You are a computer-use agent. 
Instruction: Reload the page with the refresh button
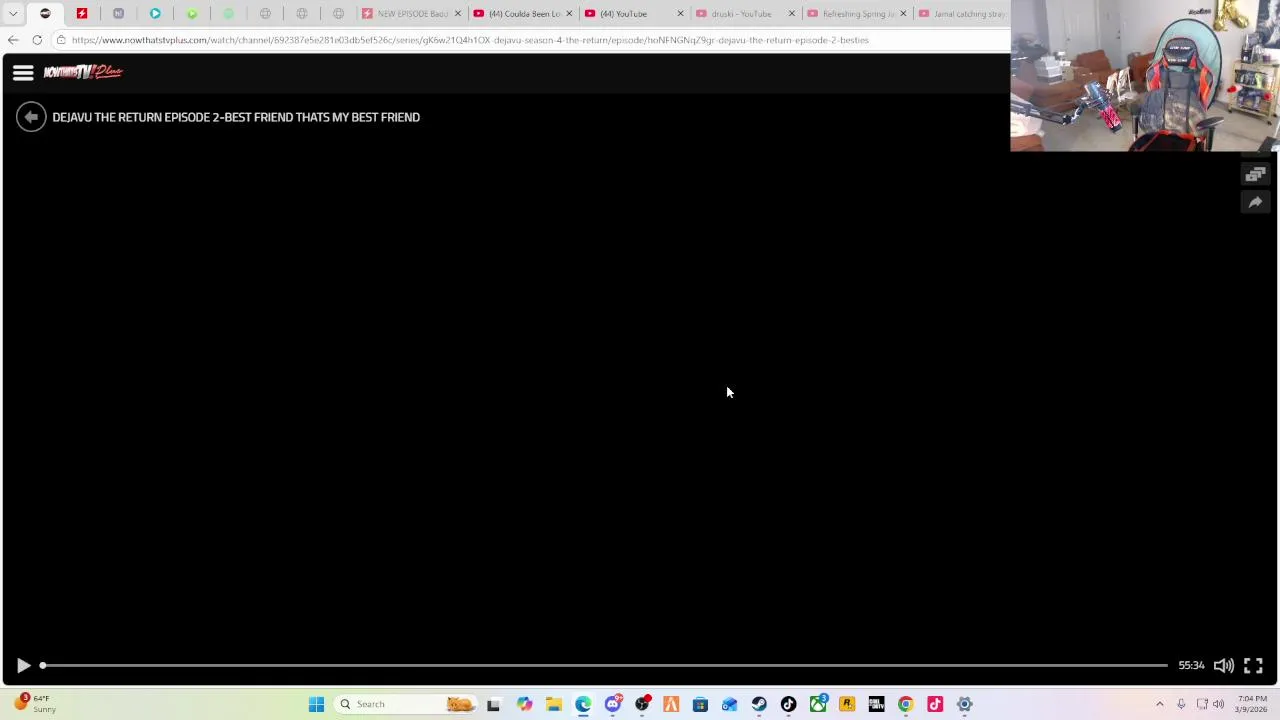click(37, 40)
